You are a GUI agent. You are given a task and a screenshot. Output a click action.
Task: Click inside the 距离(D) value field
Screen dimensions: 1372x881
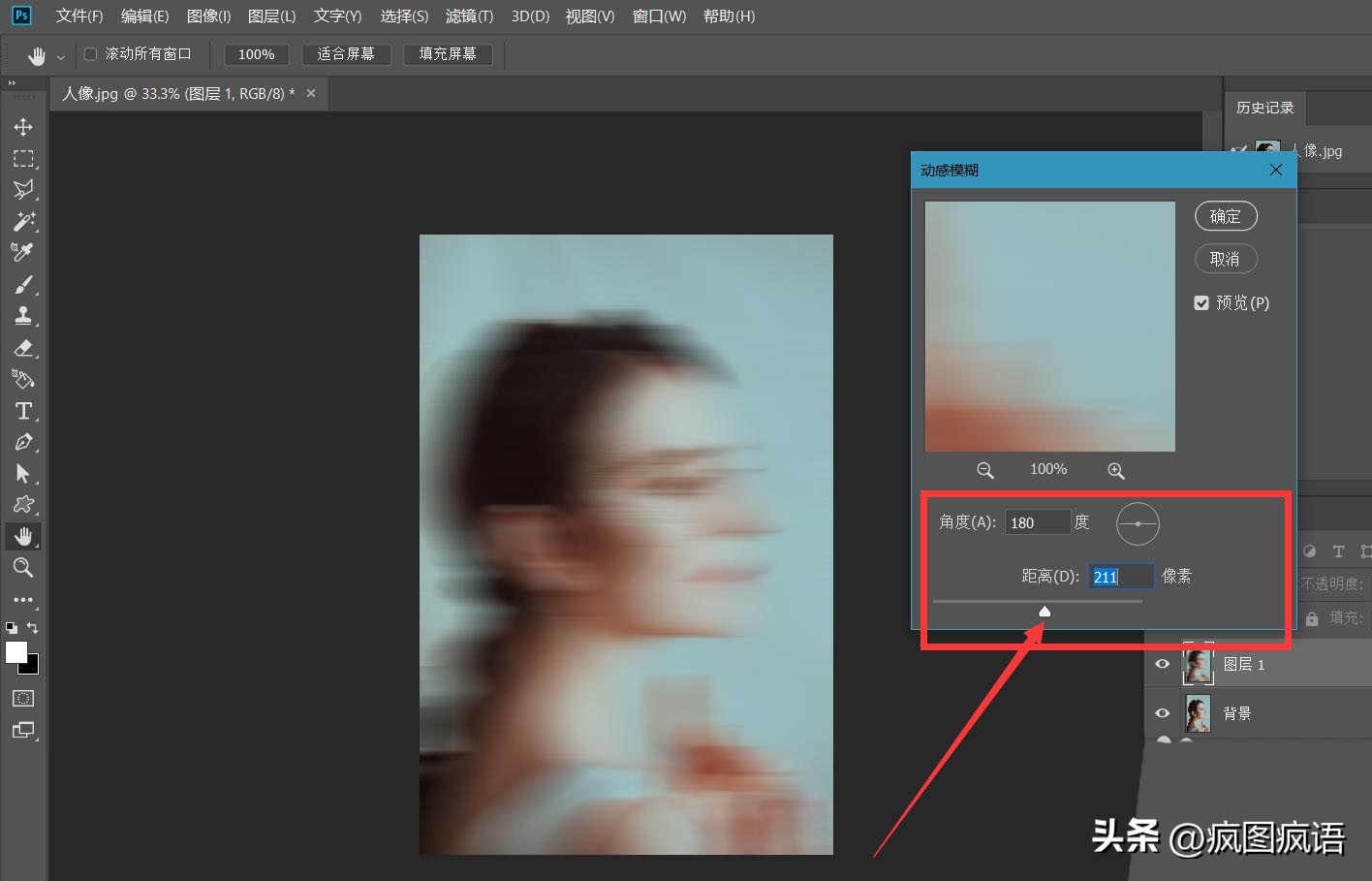pyautogui.click(x=1120, y=575)
